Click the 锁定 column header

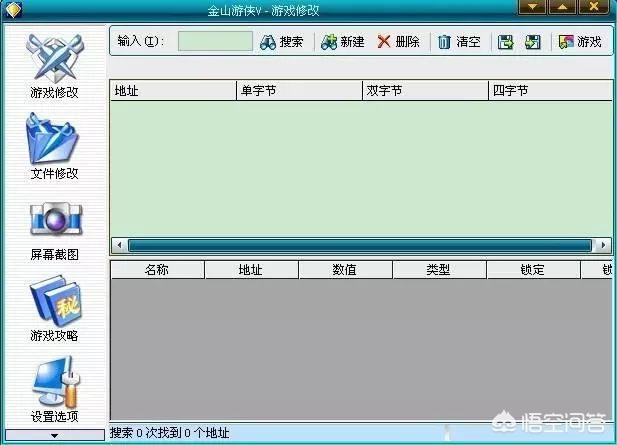(x=534, y=270)
